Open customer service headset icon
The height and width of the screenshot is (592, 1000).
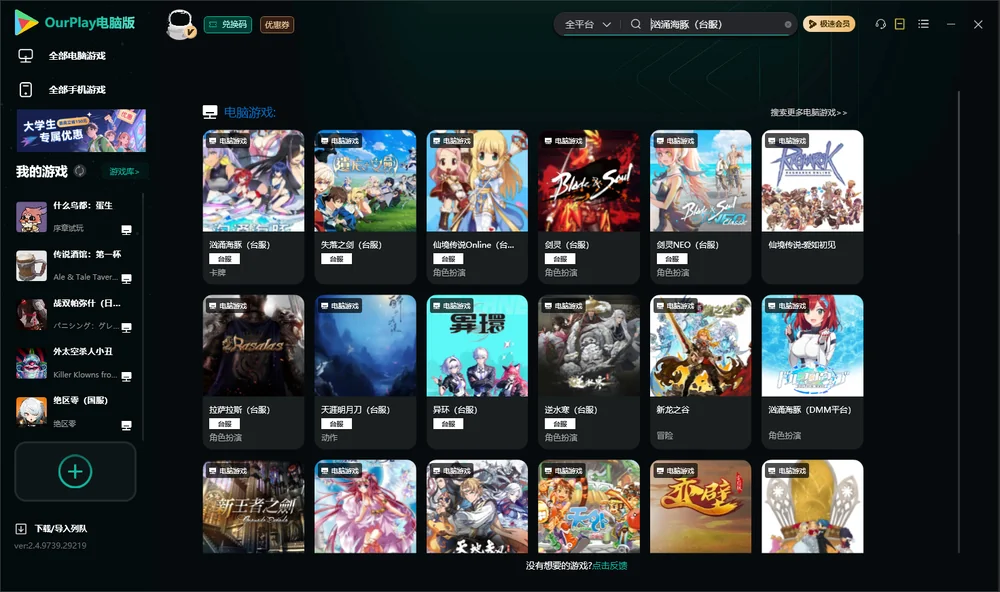point(881,24)
